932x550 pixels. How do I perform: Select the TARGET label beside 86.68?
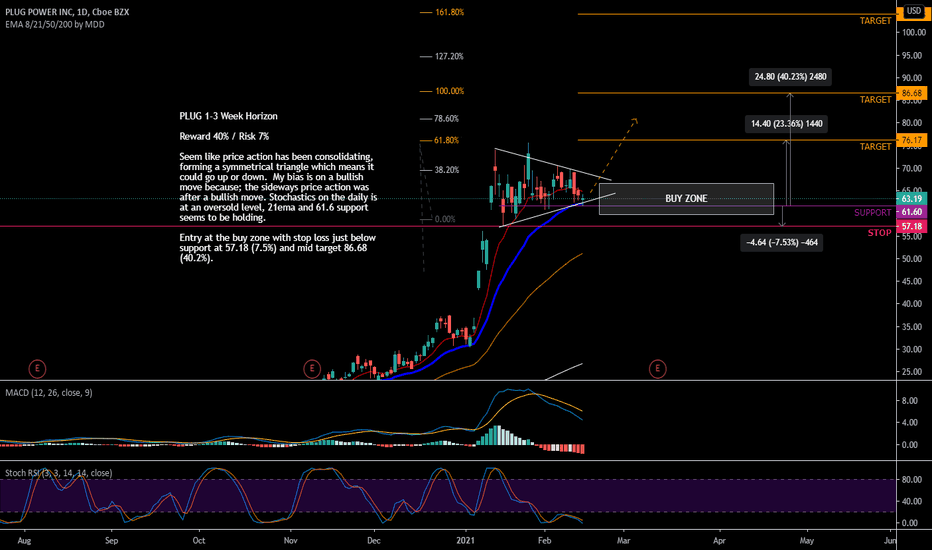(x=876, y=99)
